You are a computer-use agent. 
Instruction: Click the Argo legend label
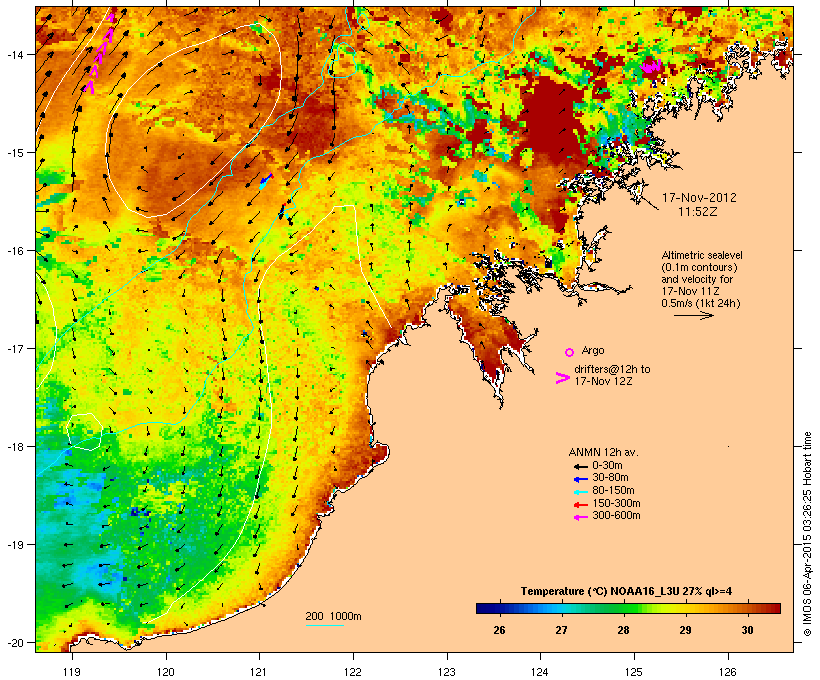(x=593, y=350)
